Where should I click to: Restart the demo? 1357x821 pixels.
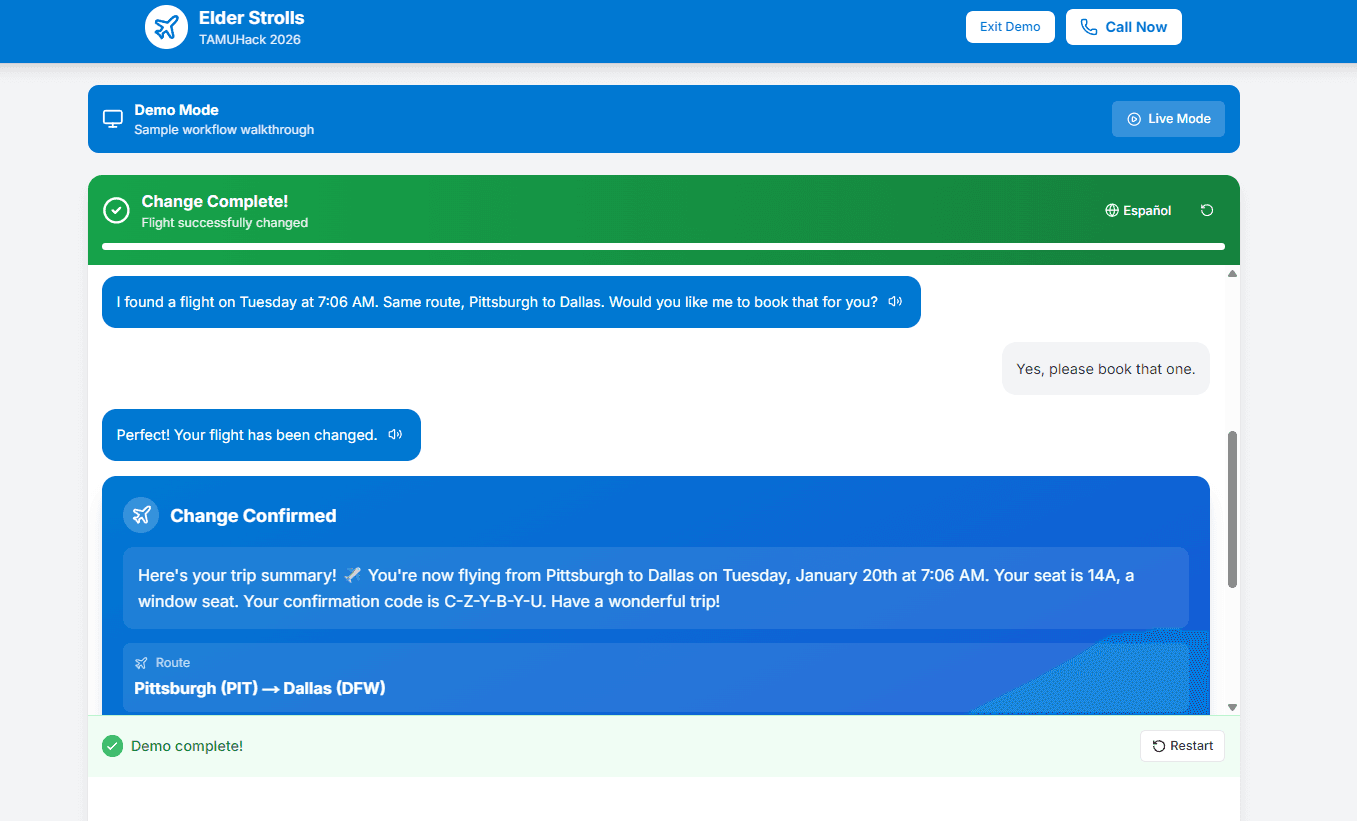(1182, 746)
